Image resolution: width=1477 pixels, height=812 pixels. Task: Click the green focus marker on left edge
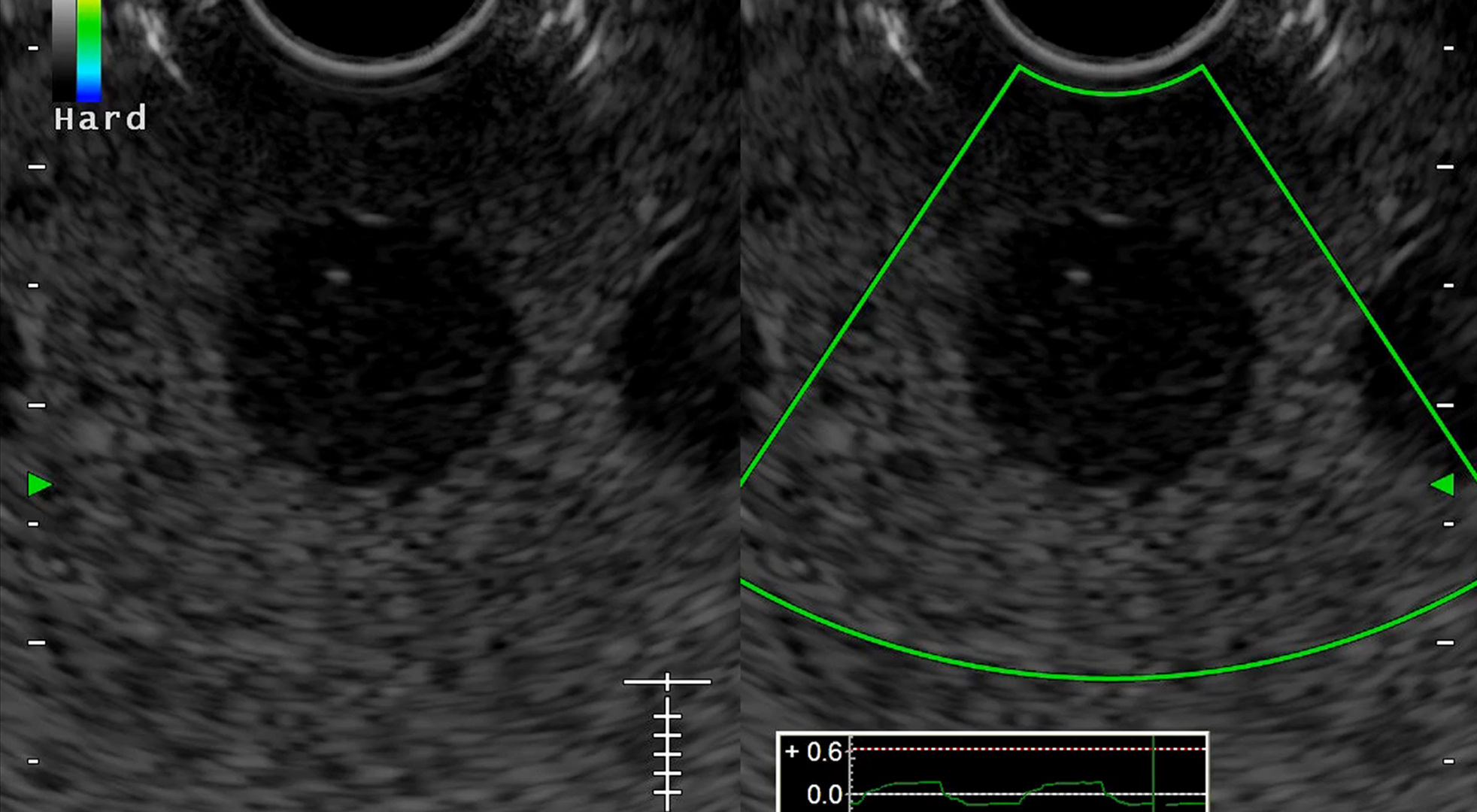39,485
